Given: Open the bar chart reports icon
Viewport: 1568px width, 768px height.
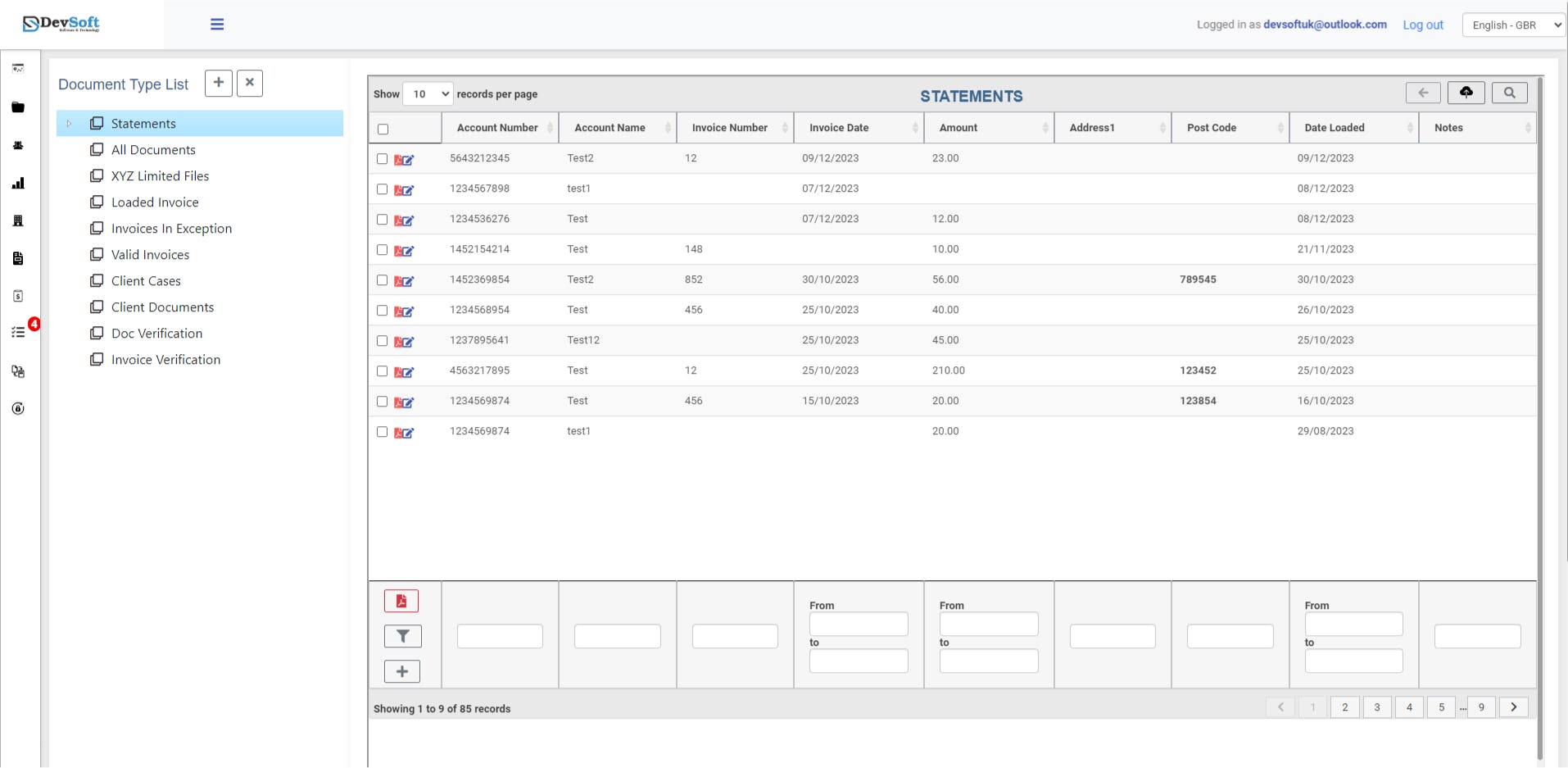Looking at the screenshot, I should click(18, 184).
